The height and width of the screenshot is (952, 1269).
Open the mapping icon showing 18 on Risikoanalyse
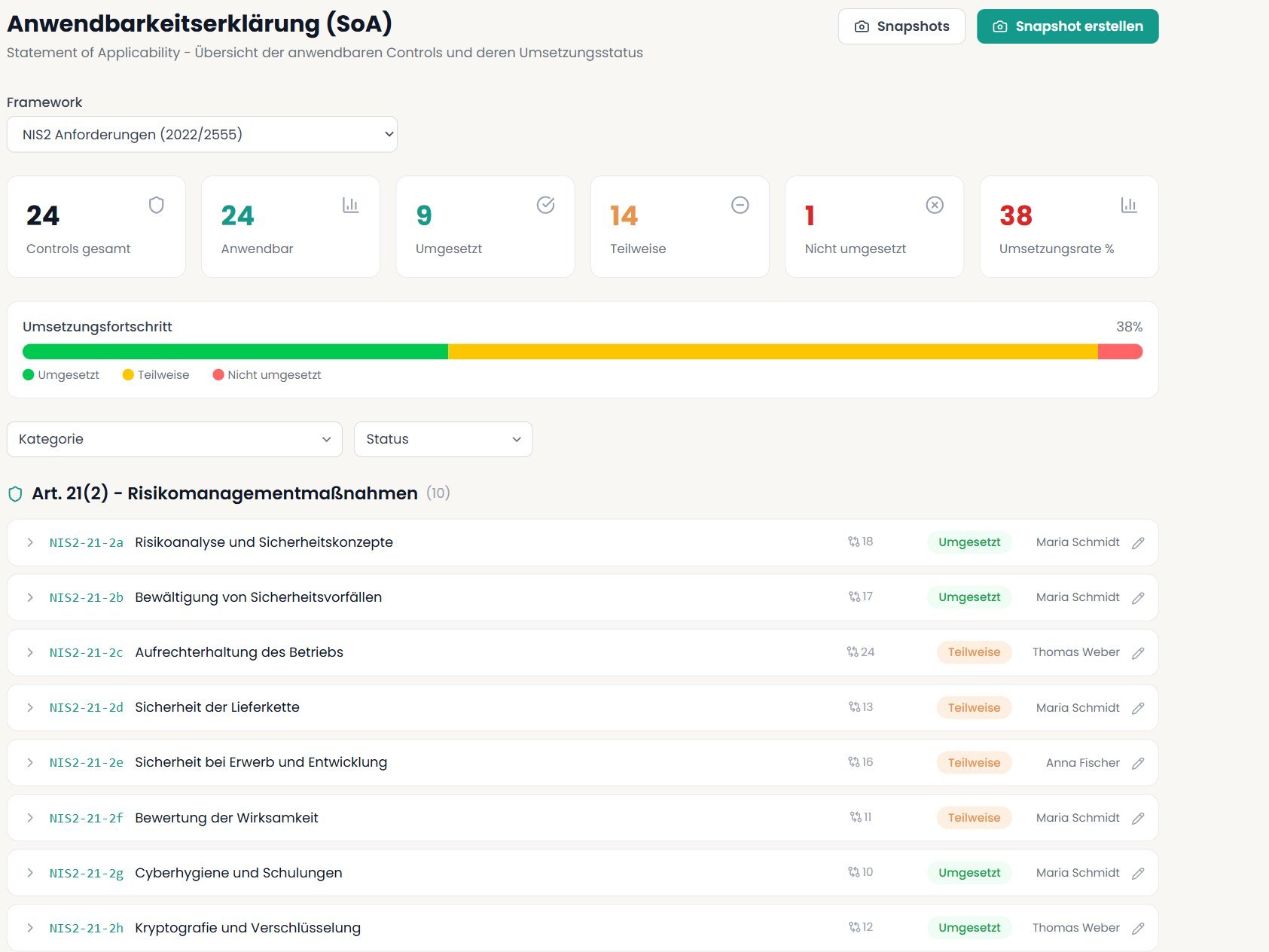pyautogui.click(x=854, y=541)
